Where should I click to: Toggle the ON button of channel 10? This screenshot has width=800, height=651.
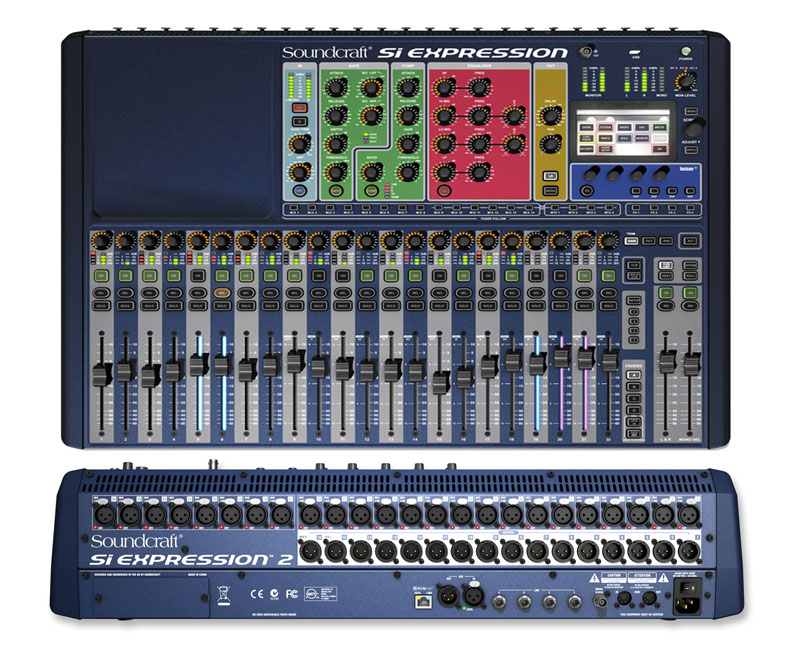(318, 276)
